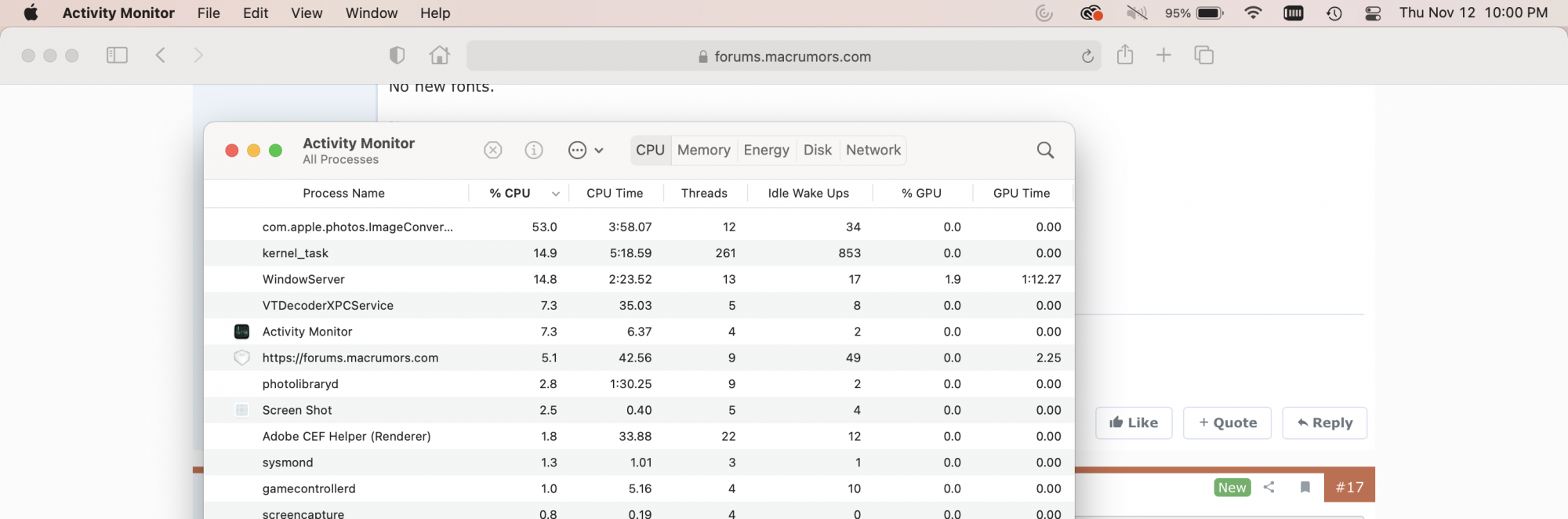This screenshot has height=519, width=1568.
Task: Switch to the Network tab
Action: pos(873,150)
